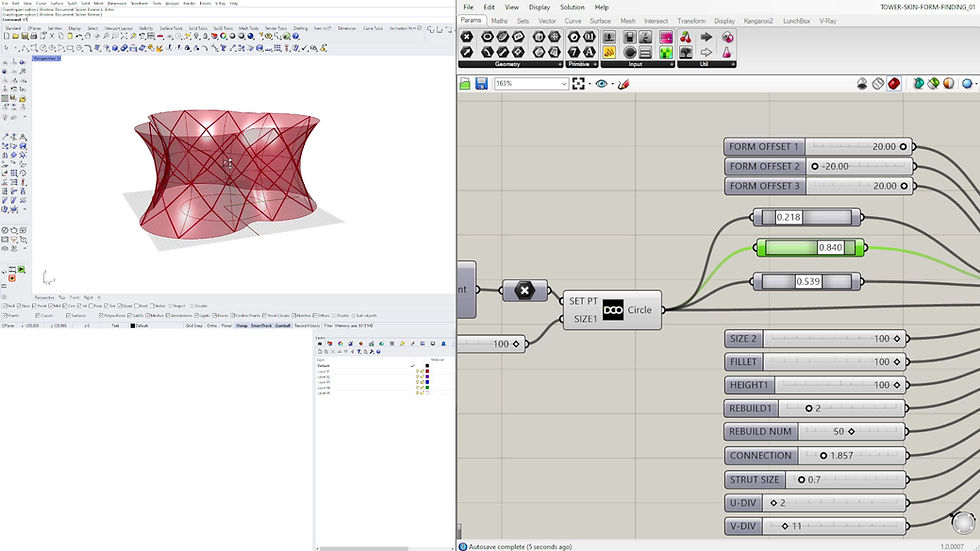
Task: Click the orange preview mesh quality icon
Action: (949, 84)
